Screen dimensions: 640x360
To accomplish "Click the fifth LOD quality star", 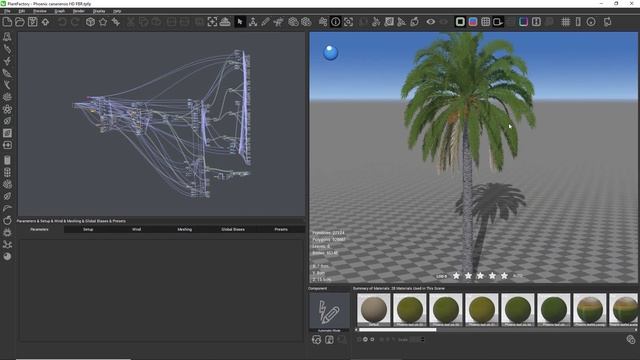I will [504, 276].
